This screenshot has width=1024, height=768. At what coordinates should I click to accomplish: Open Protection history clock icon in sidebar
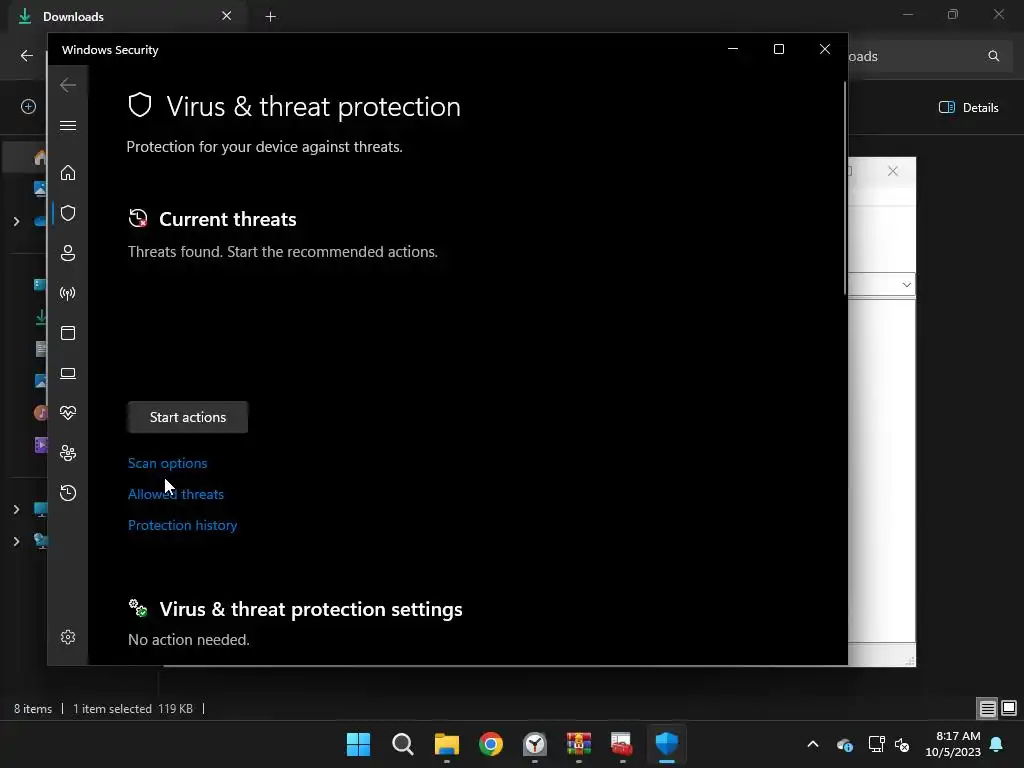pos(68,493)
